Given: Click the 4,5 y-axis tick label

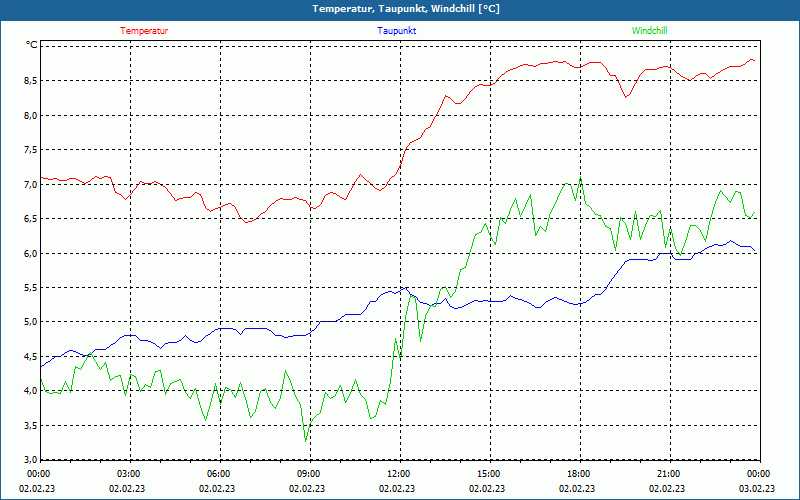Looking at the screenshot, I should pyautogui.click(x=32, y=356).
